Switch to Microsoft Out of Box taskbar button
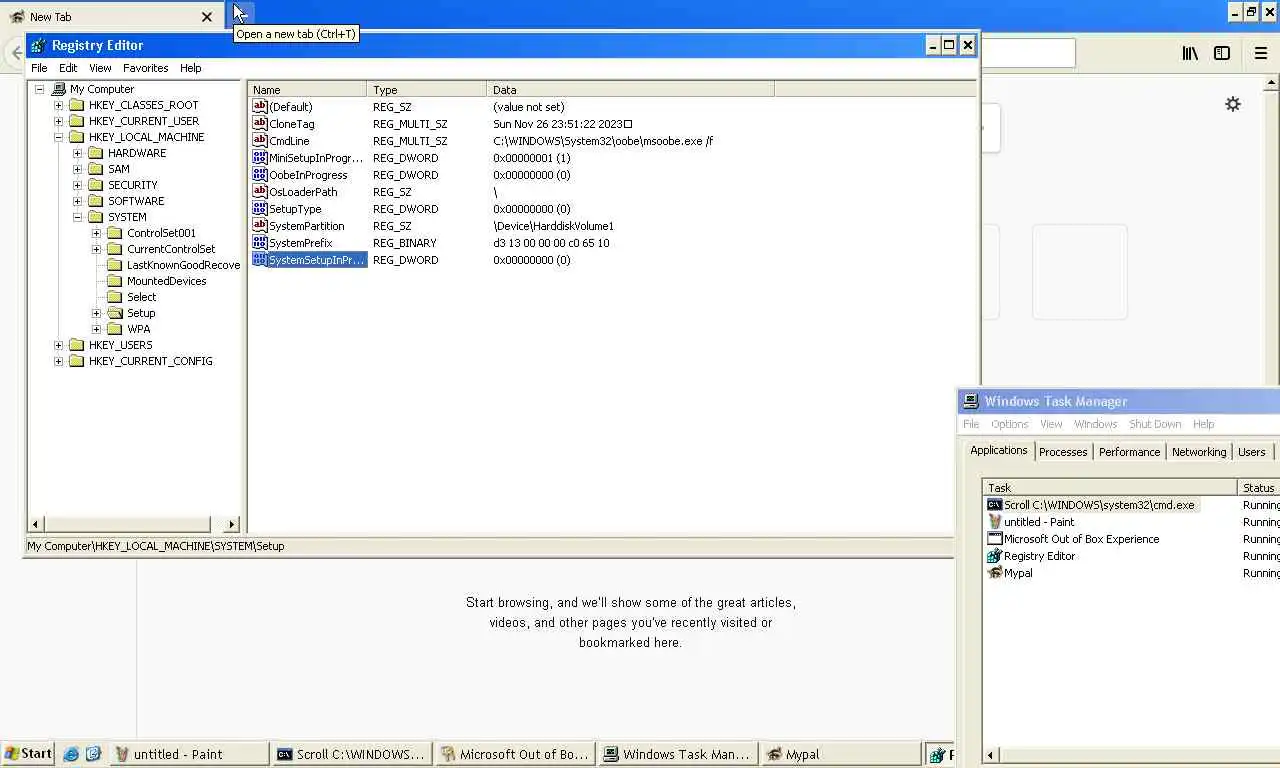The image size is (1280, 768). pos(516,754)
